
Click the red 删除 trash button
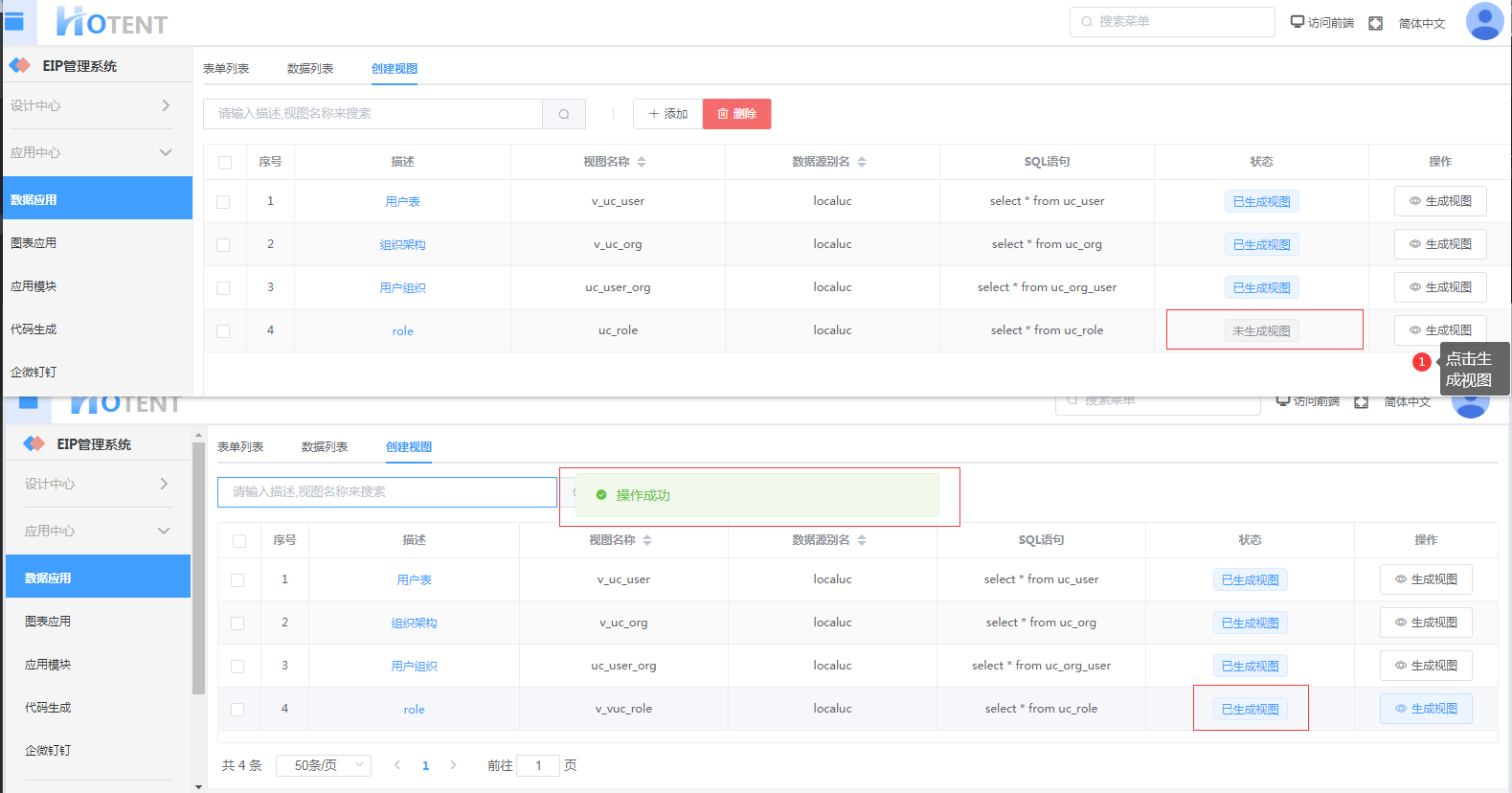pos(736,114)
